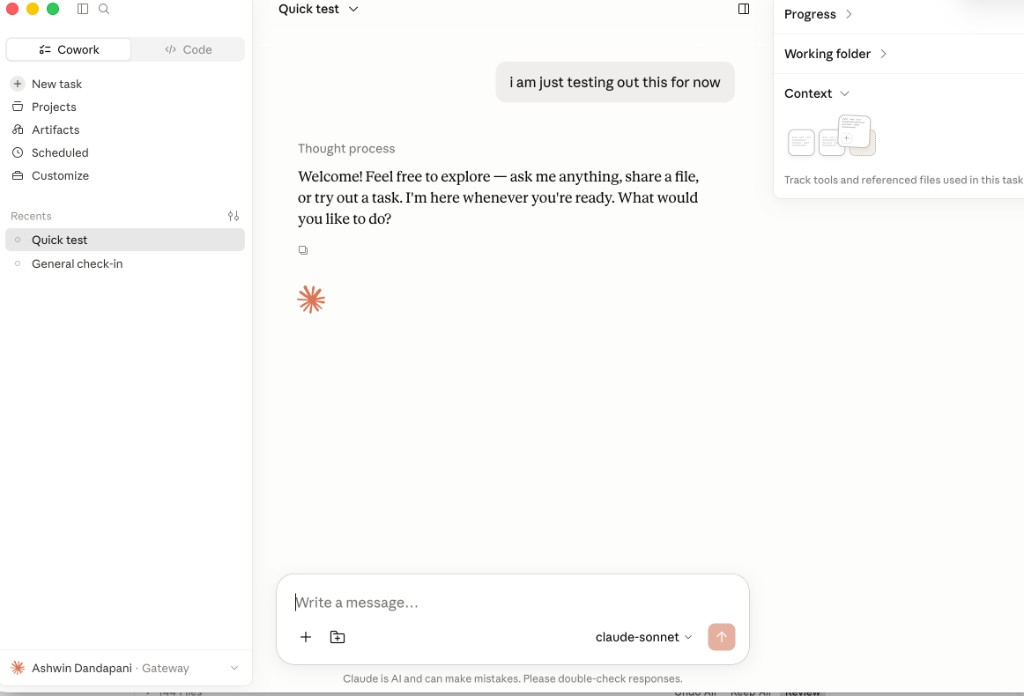Click the plus attachment icon in composer
Screen dimensions: 1024x696
click(306, 637)
